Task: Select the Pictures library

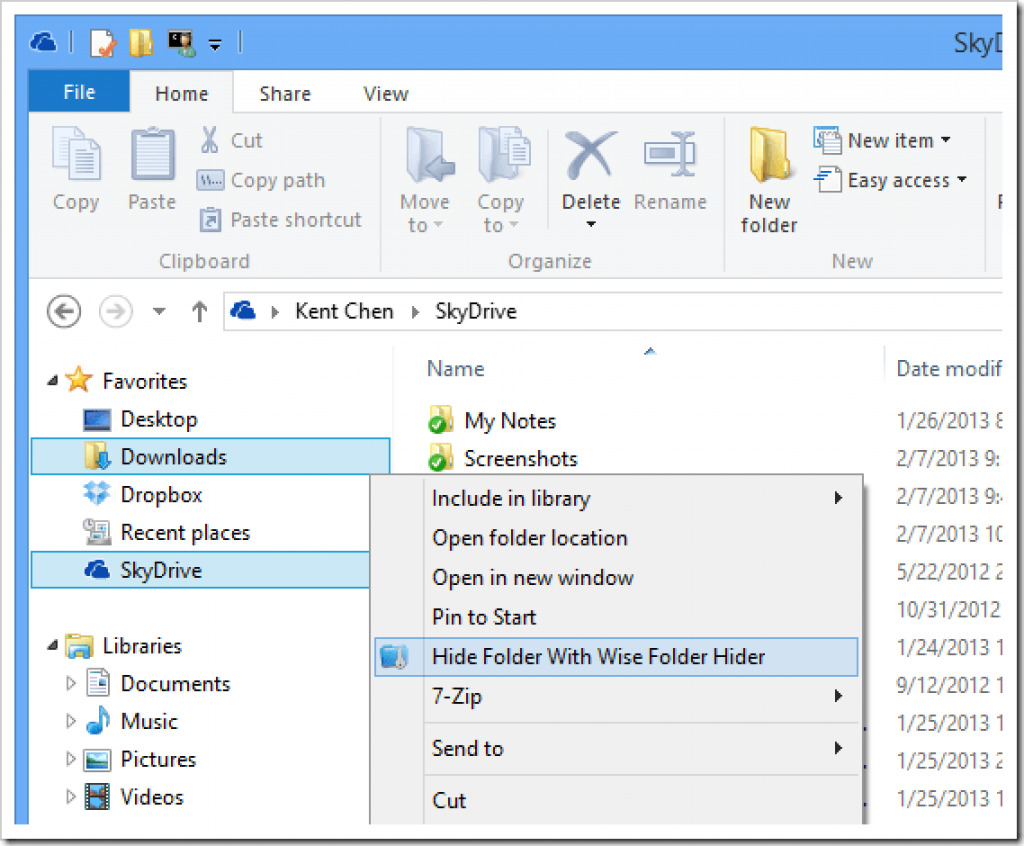Action: (x=158, y=759)
